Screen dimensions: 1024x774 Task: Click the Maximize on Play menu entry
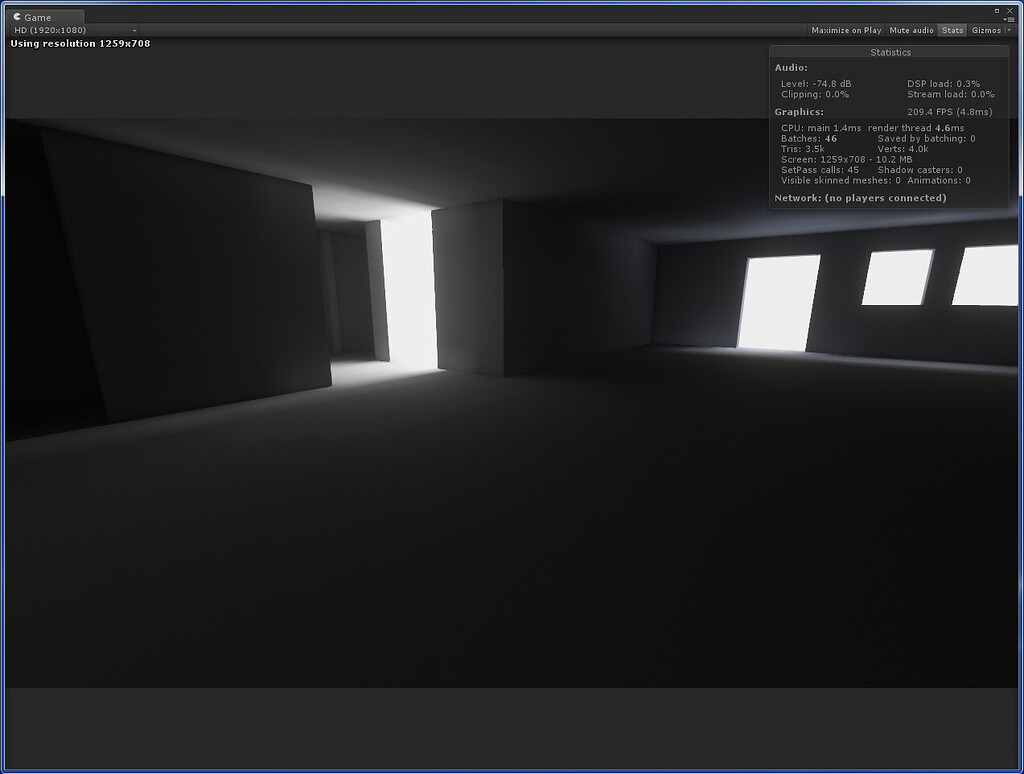tap(846, 30)
